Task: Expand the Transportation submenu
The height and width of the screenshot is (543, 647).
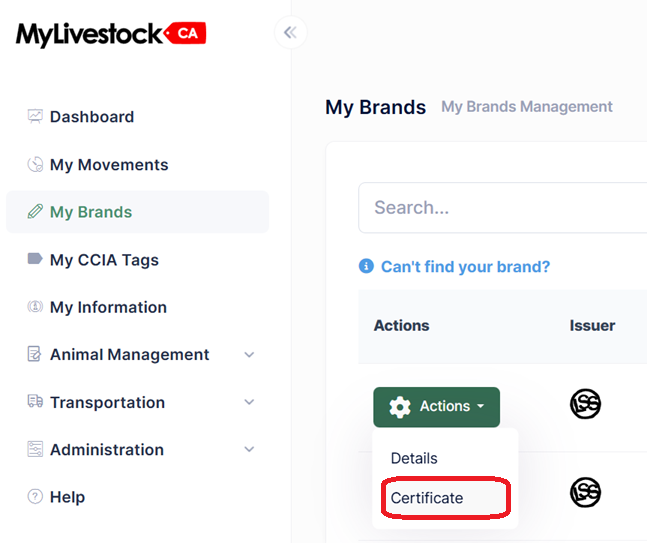Action: coord(249,402)
